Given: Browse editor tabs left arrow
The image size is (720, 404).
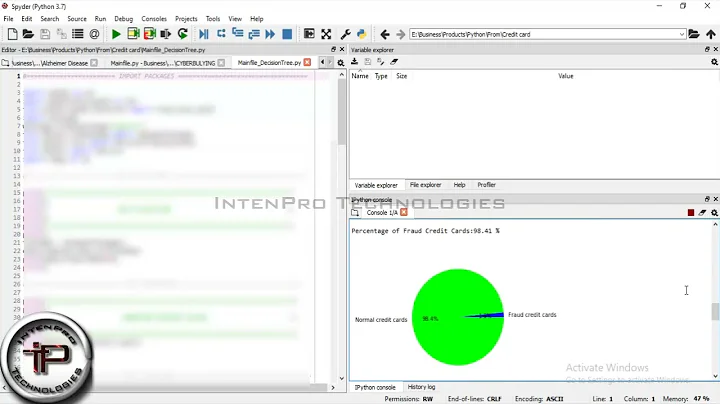Looking at the screenshot, I should [322, 62].
